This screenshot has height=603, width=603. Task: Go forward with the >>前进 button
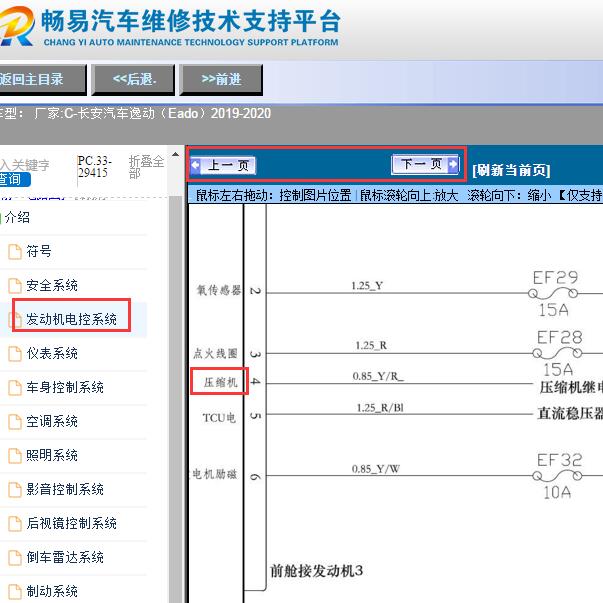tap(221, 80)
